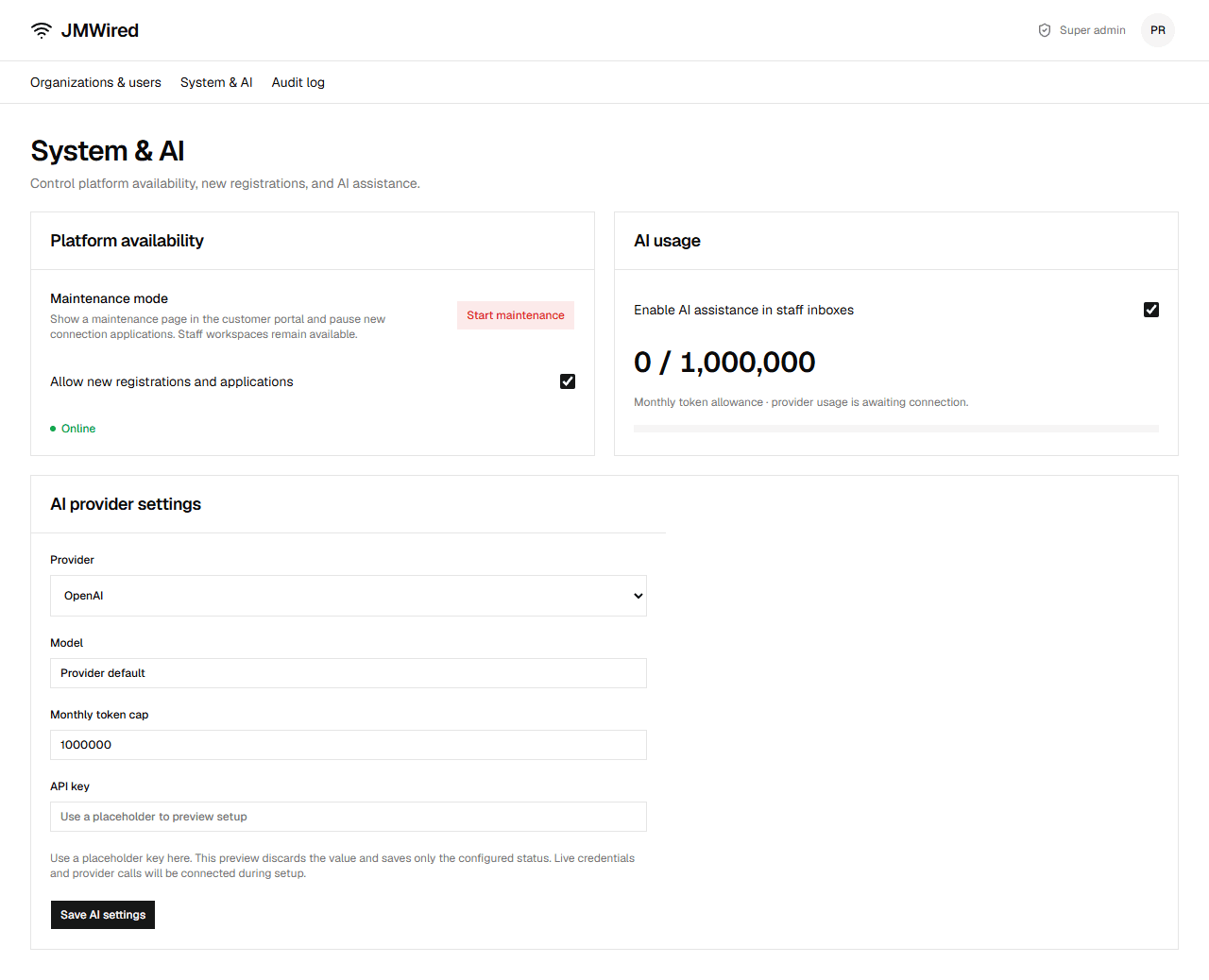The height and width of the screenshot is (980, 1209).
Task: Open the PR user avatar
Action: point(1158,30)
